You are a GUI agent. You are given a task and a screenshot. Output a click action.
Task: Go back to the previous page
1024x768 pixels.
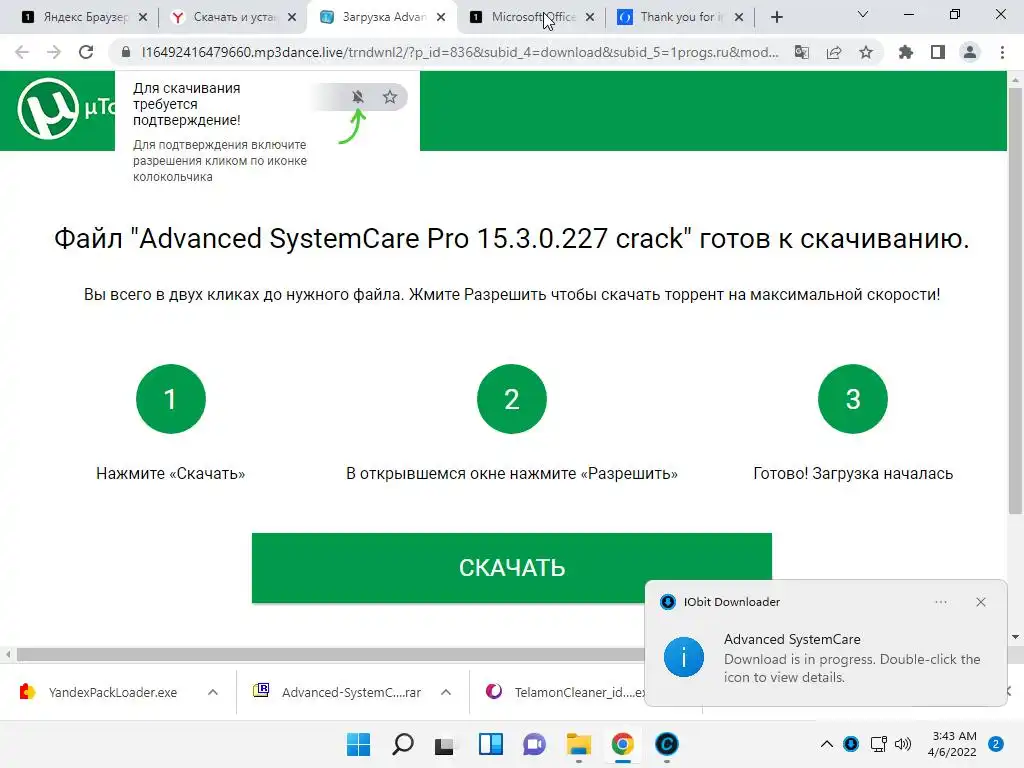(x=22, y=52)
